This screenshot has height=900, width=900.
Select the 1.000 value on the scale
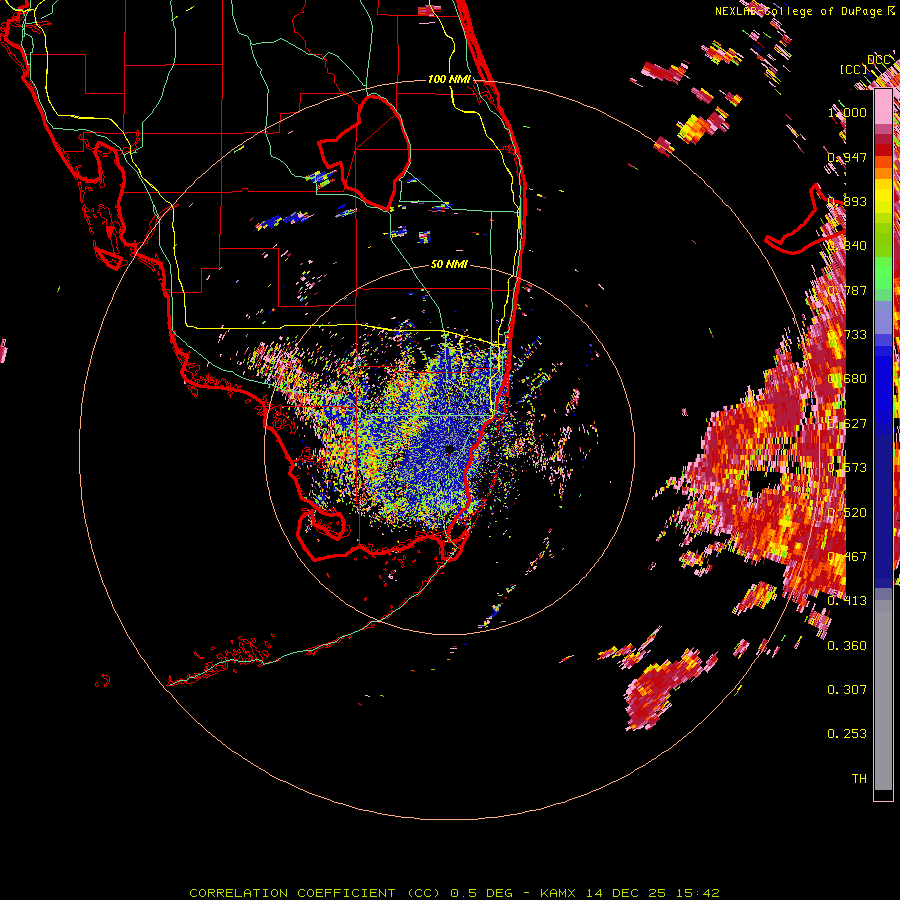coord(847,112)
